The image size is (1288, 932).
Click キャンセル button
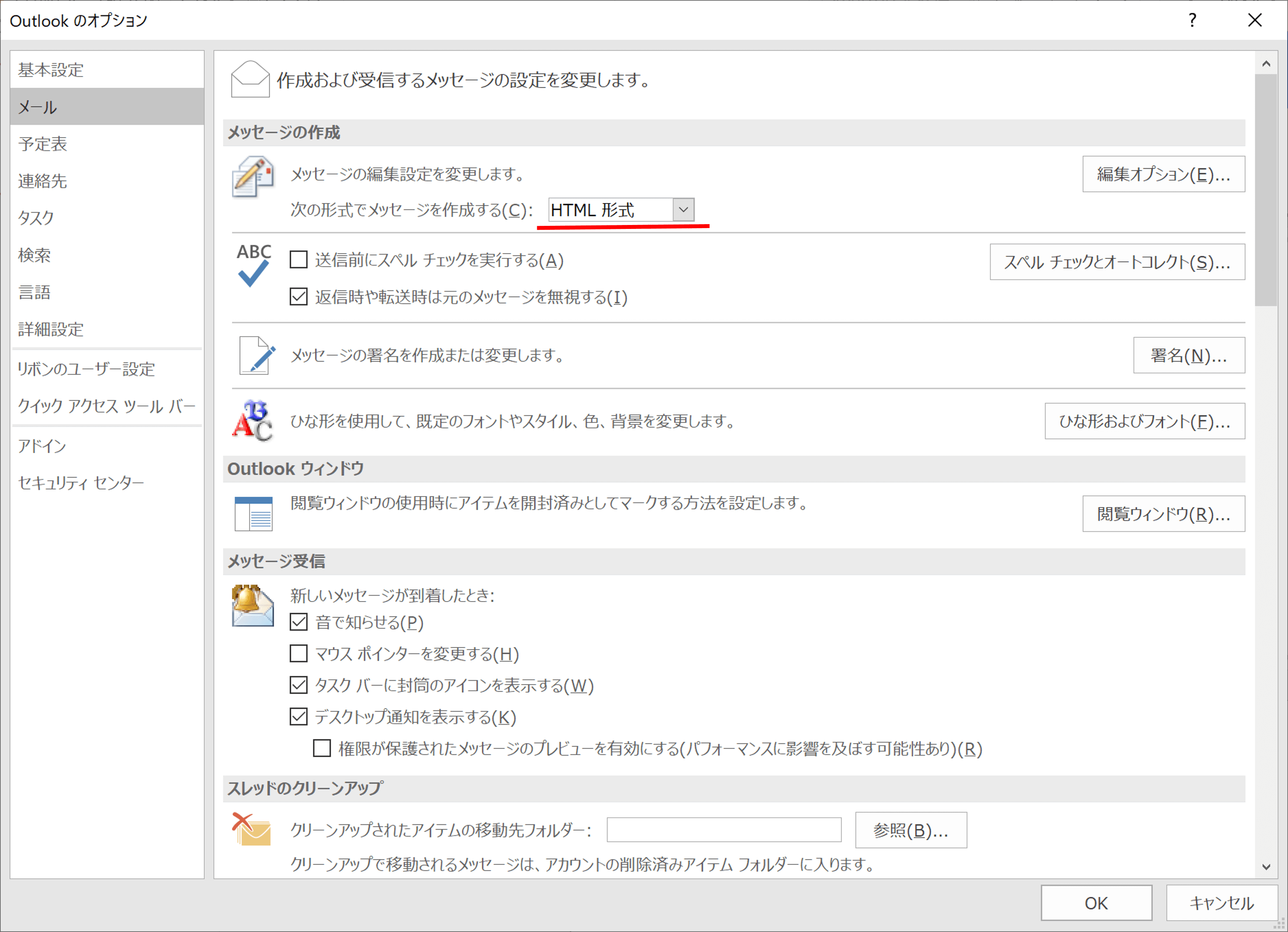click(x=1222, y=903)
